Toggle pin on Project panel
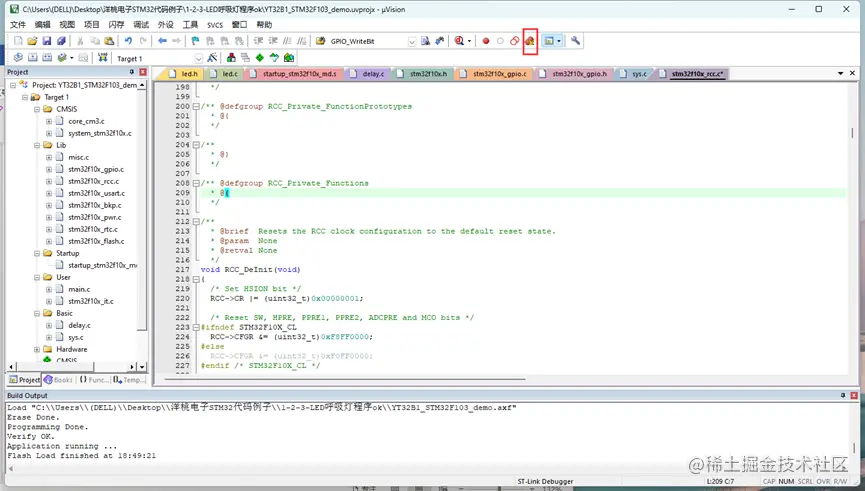This screenshot has height=491, width=865. [131, 72]
